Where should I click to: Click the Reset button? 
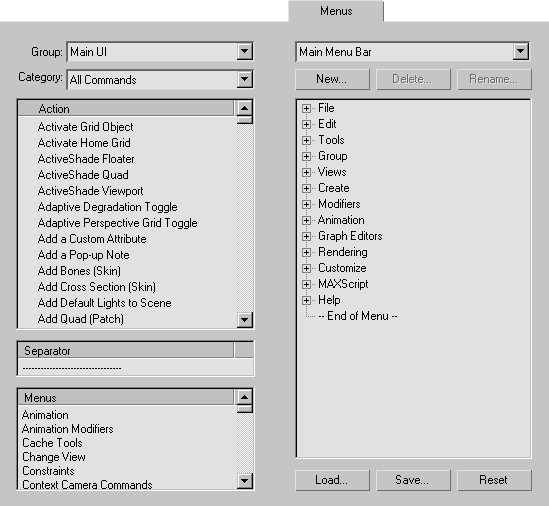[494, 480]
